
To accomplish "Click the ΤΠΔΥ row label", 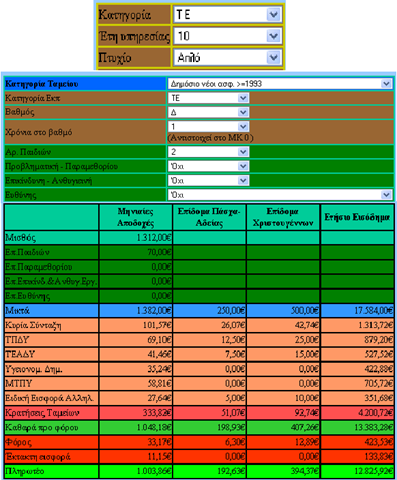I will [17, 340].
